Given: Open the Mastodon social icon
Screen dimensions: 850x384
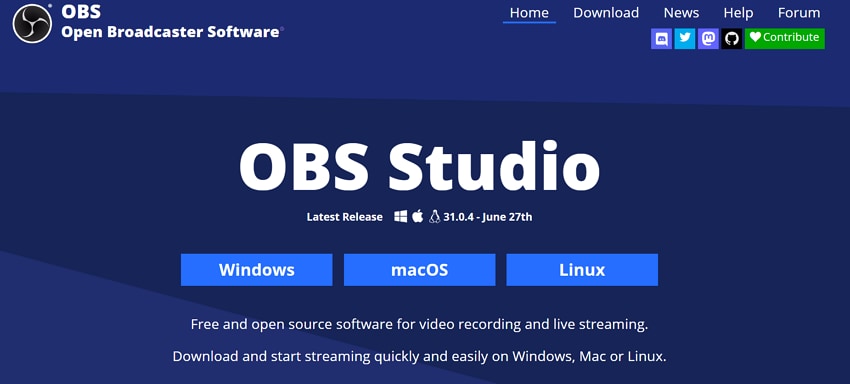Looking at the screenshot, I should (x=708, y=39).
